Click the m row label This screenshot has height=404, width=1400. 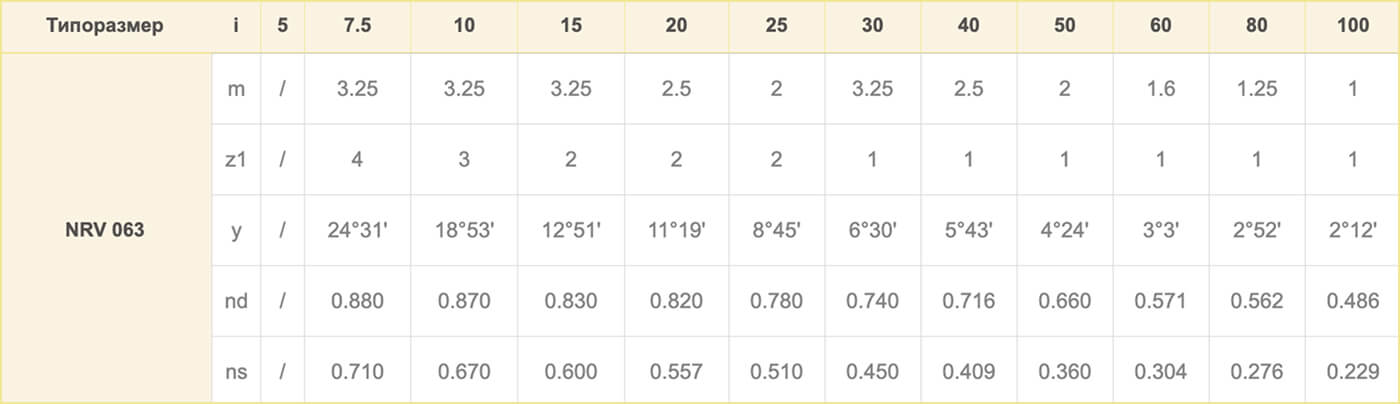click(x=236, y=88)
